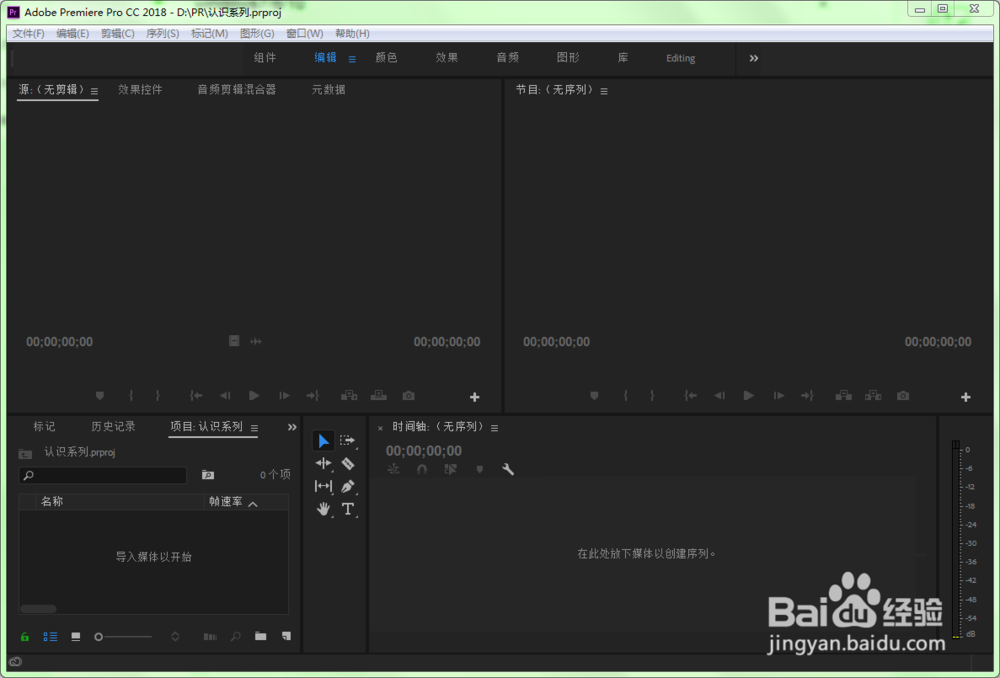Play in the Source monitor
The width and height of the screenshot is (1000, 678).
(254, 395)
